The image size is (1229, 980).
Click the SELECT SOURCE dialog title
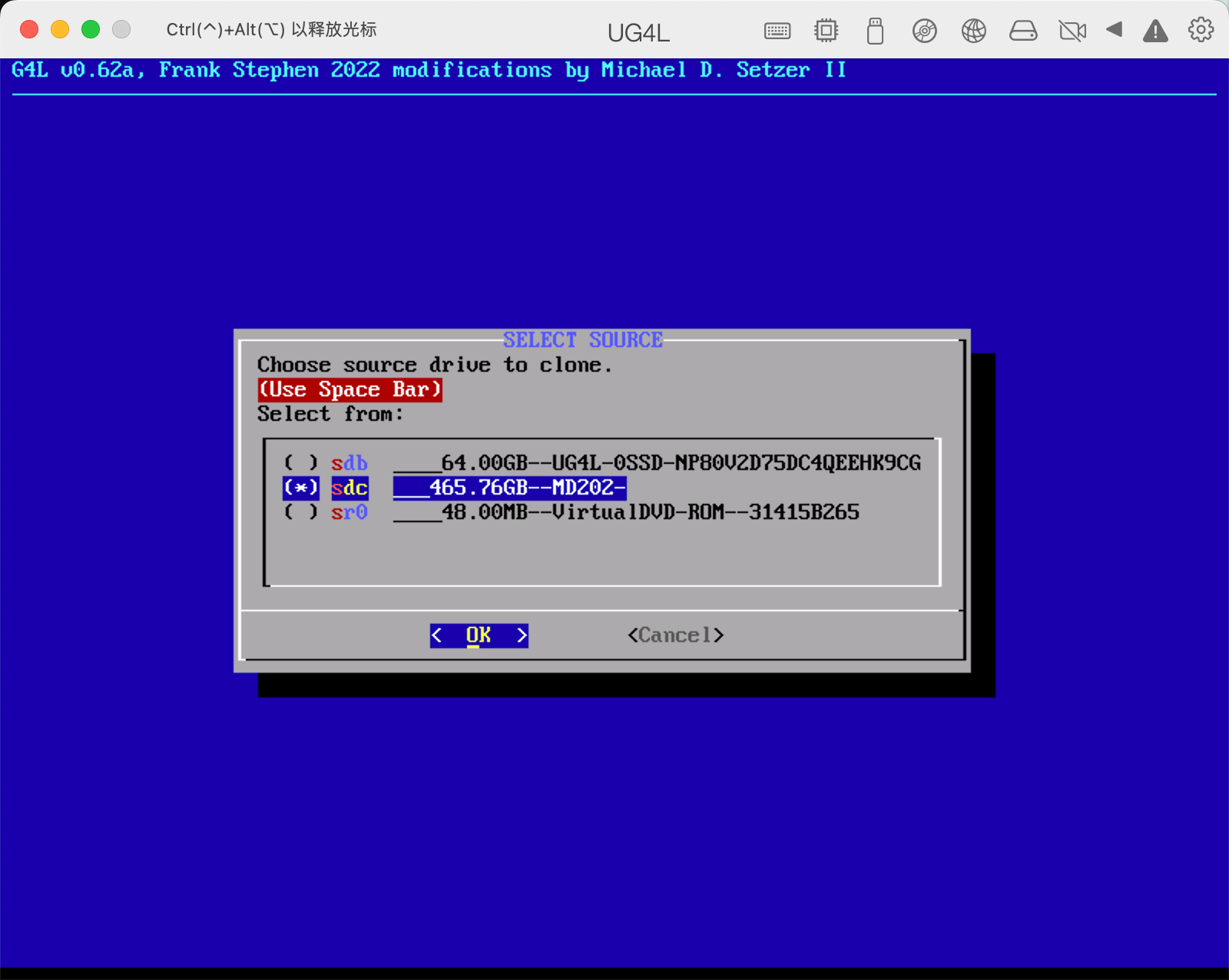(x=583, y=339)
